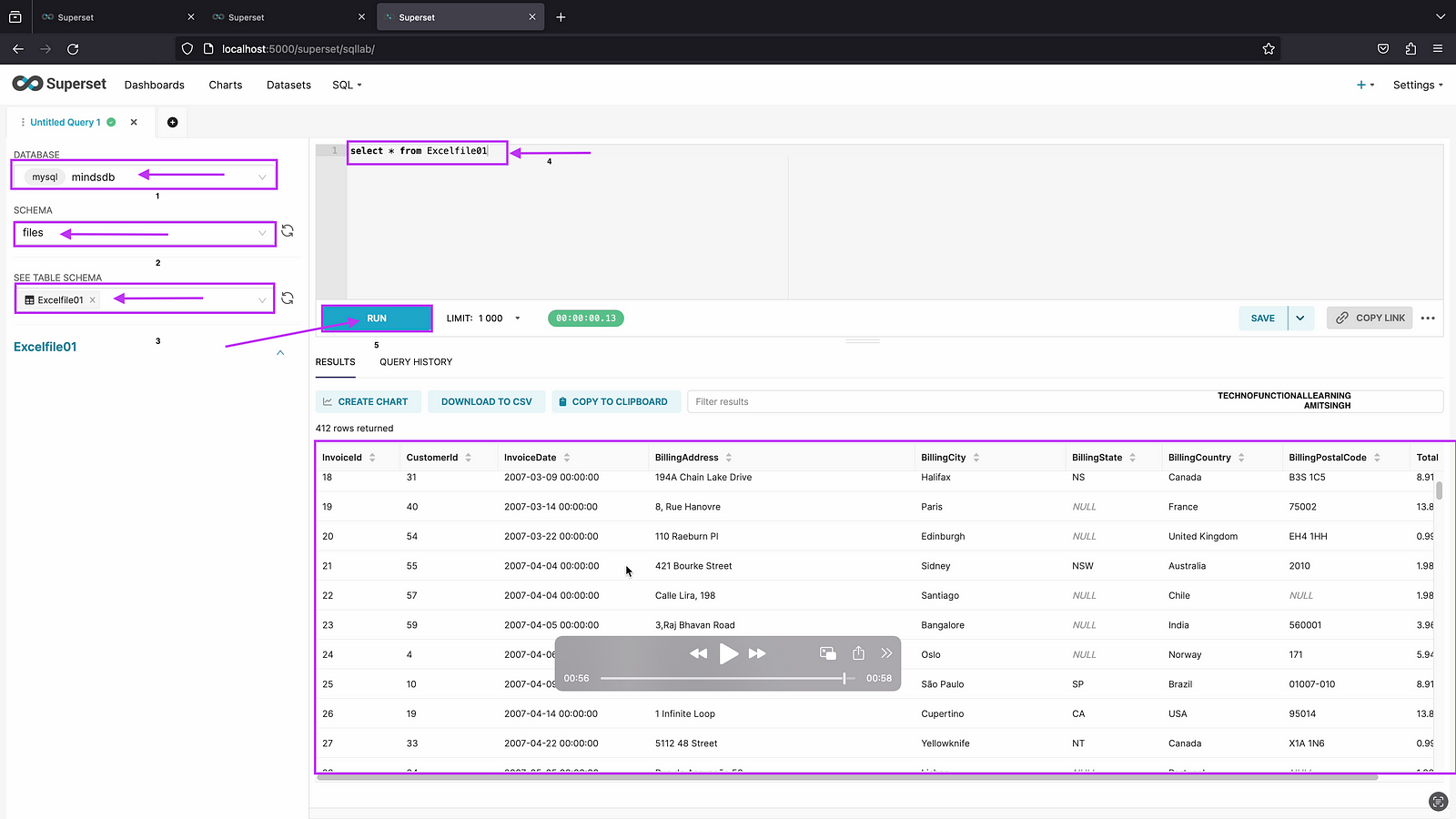Download the results to CSV

(486, 401)
